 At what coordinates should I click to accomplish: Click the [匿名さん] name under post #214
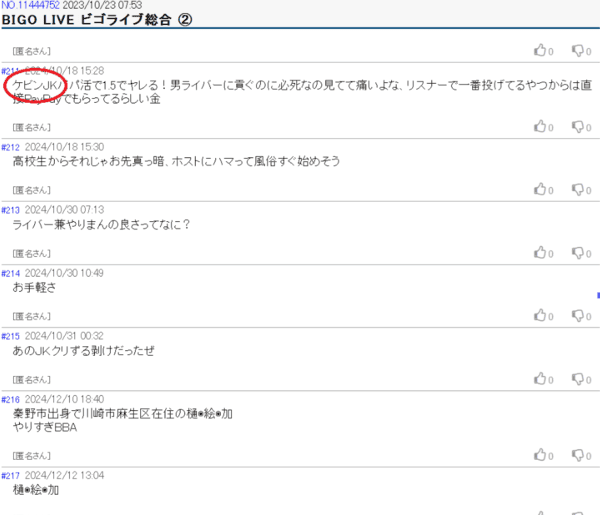point(31,316)
